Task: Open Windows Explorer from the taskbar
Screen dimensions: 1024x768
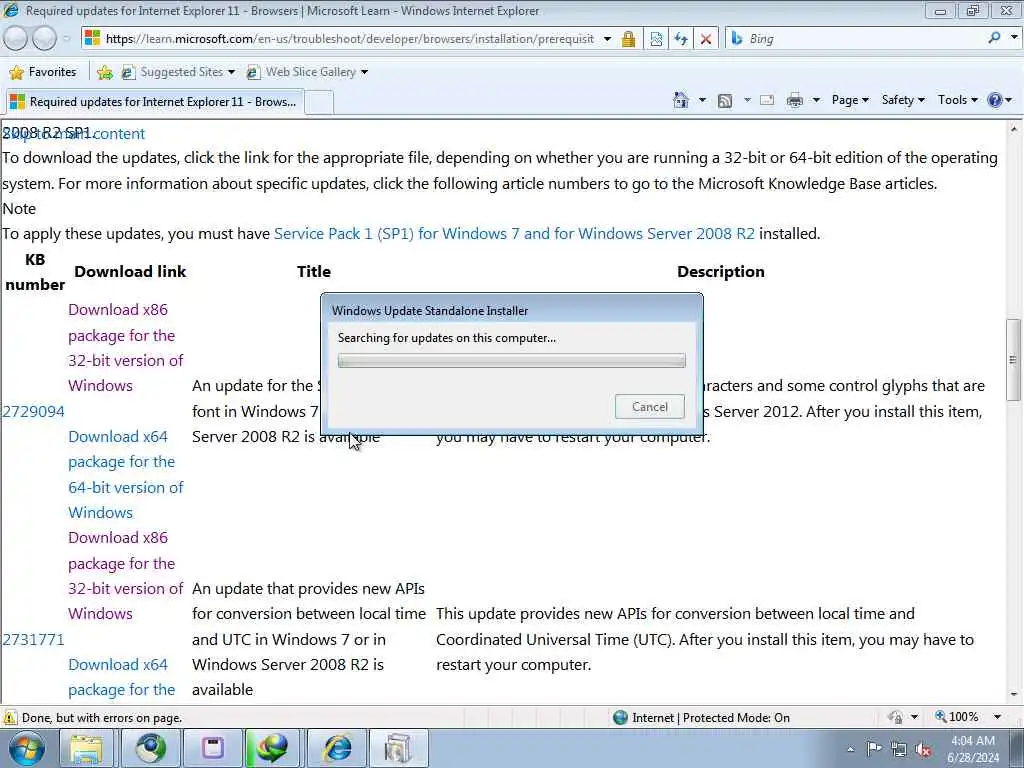Action: [x=87, y=748]
